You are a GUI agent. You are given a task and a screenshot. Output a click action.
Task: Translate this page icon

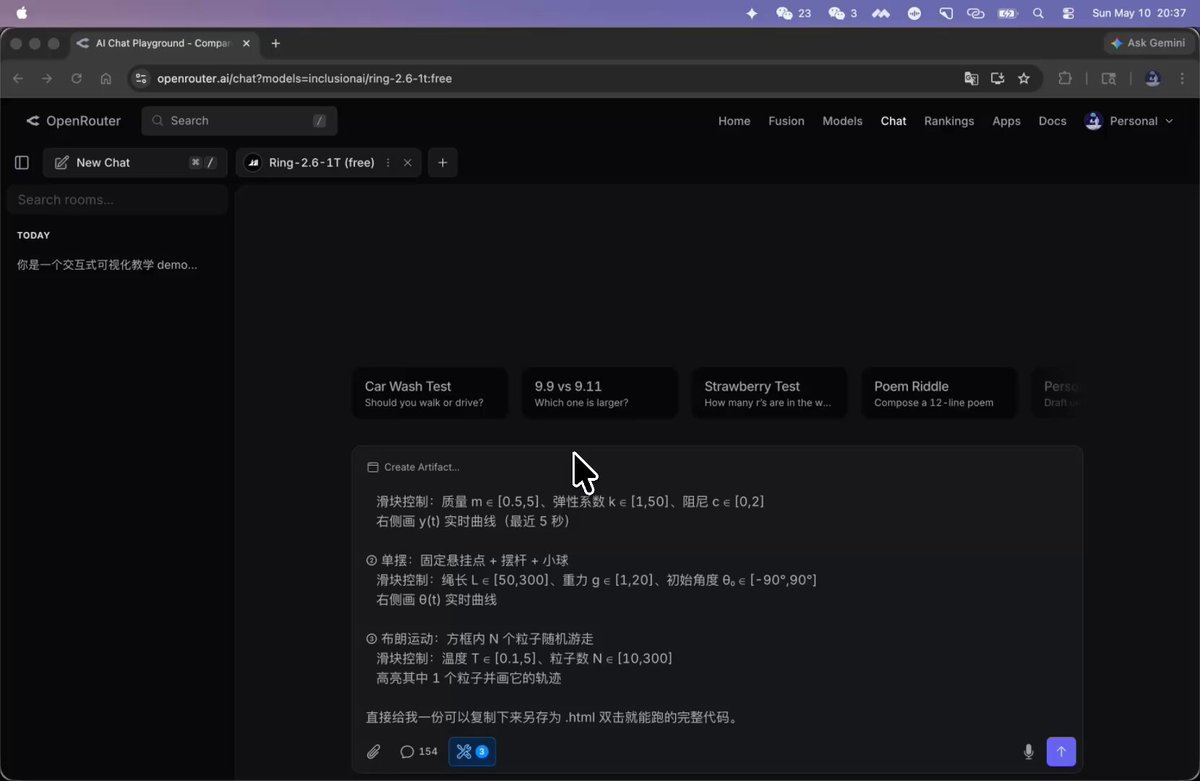click(970, 78)
